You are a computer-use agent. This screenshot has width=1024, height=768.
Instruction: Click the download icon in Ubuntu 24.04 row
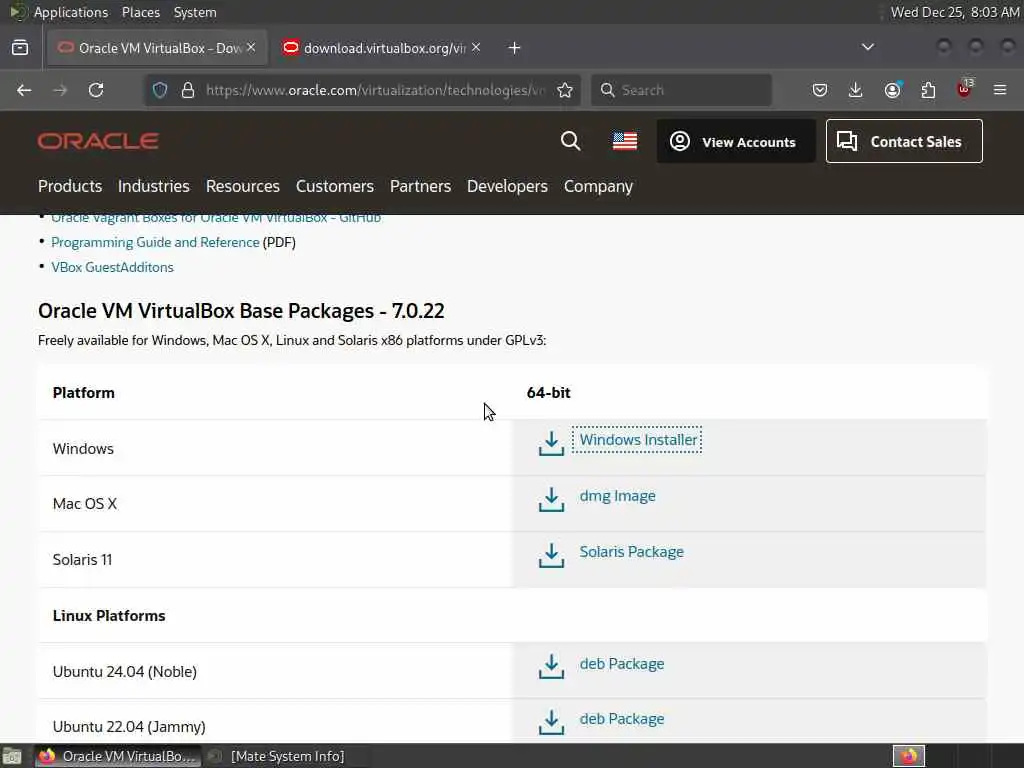pyautogui.click(x=551, y=667)
